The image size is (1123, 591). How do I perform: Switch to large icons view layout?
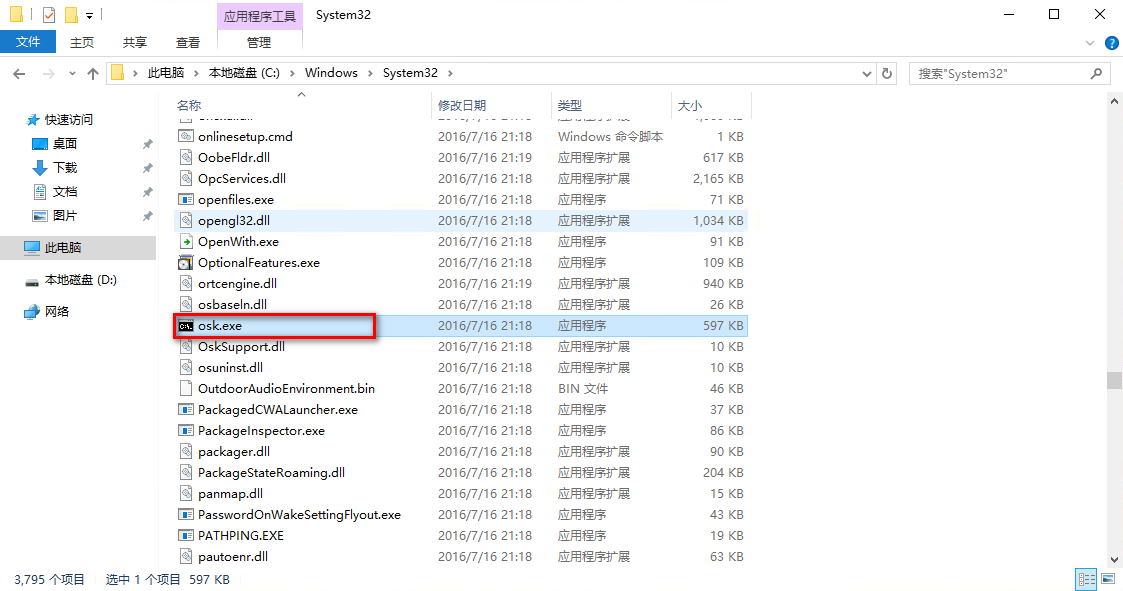pyautogui.click(x=1108, y=579)
